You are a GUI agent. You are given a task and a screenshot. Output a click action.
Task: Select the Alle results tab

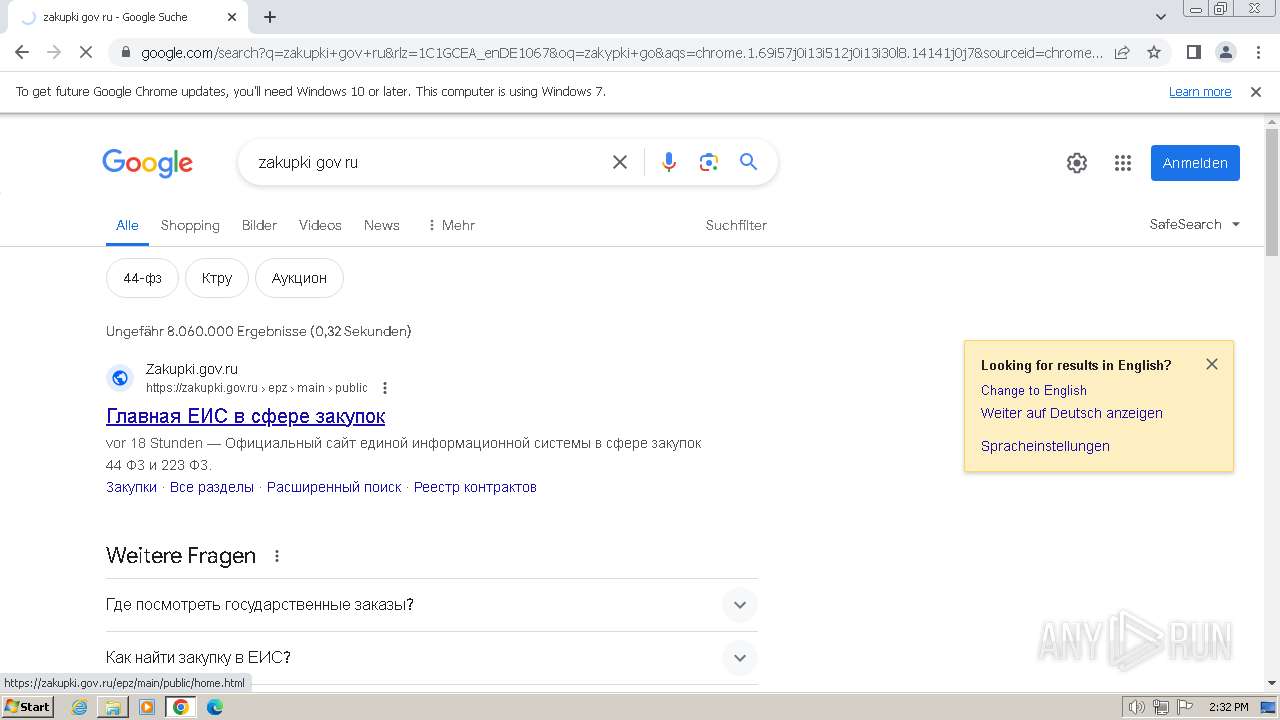pyautogui.click(x=127, y=225)
